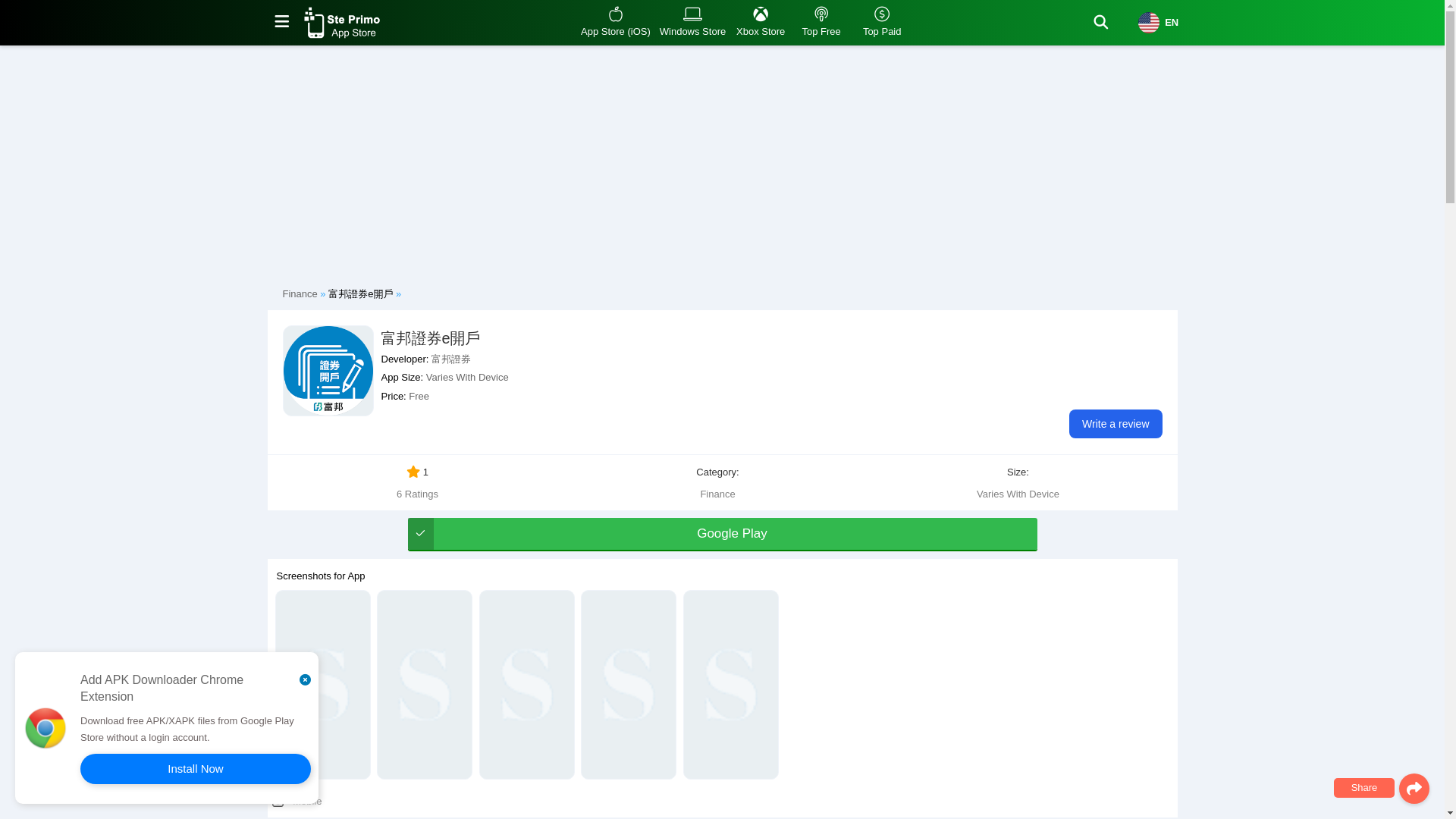Viewport: 1456px width, 819px height.
Task: Open the fifth app screenshot thumbnail
Action: [x=730, y=685]
